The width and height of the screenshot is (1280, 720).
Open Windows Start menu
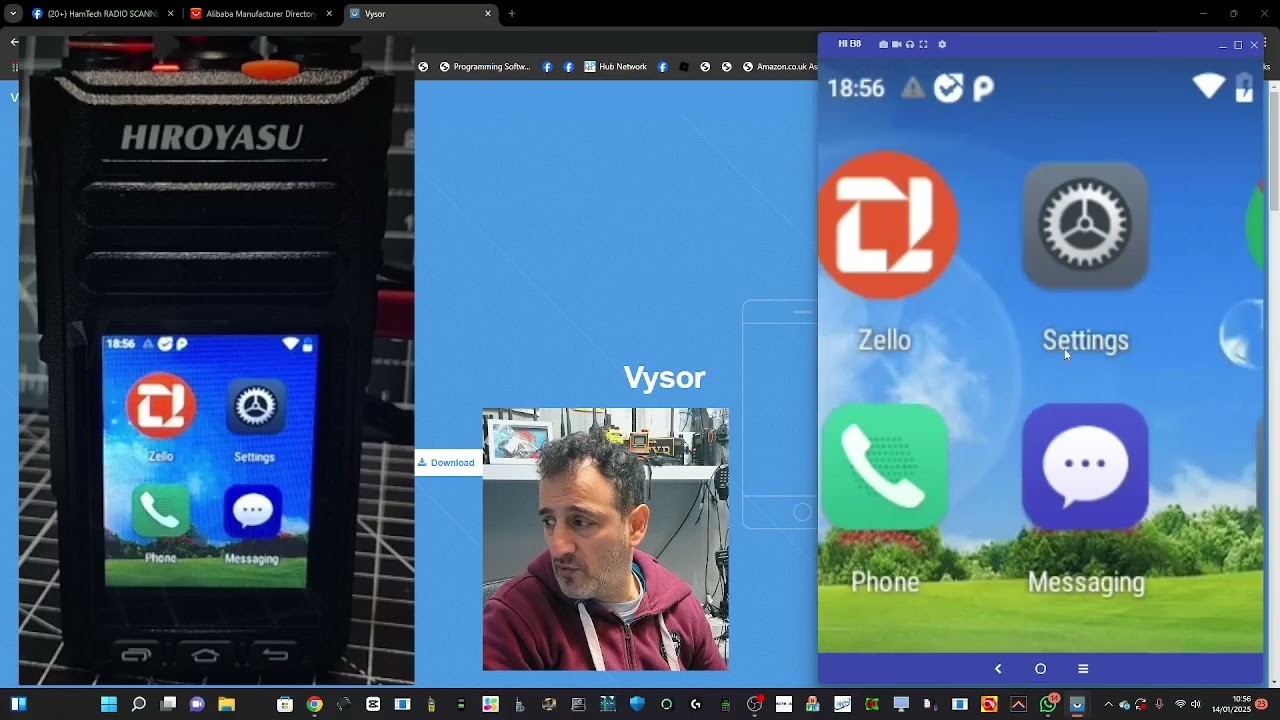click(x=109, y=704)
